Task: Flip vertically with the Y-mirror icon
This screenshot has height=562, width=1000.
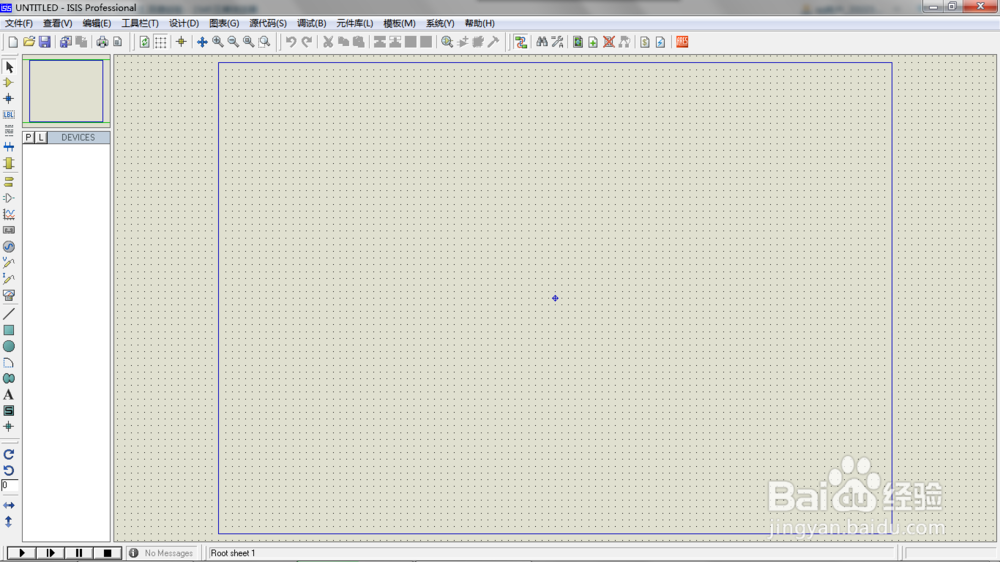Action: 9,522
